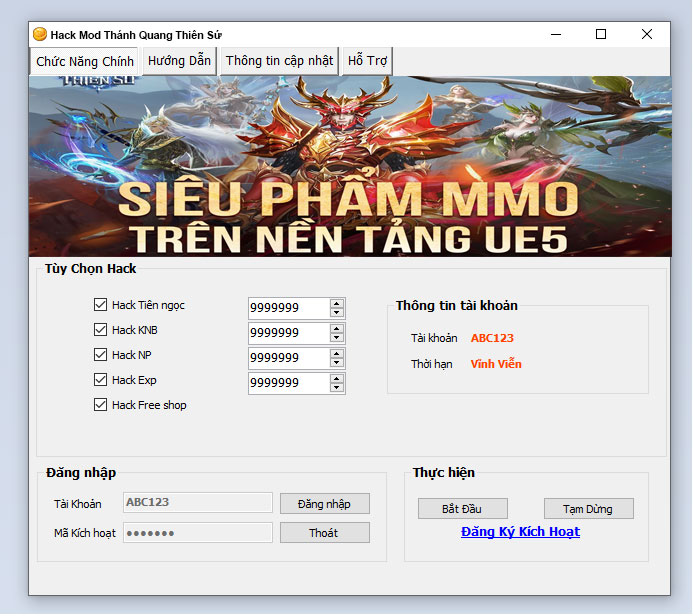Screen dimensions: 693x616
Task: Increase the Hack KNB value with up arrow
Action: pos(336,329)
